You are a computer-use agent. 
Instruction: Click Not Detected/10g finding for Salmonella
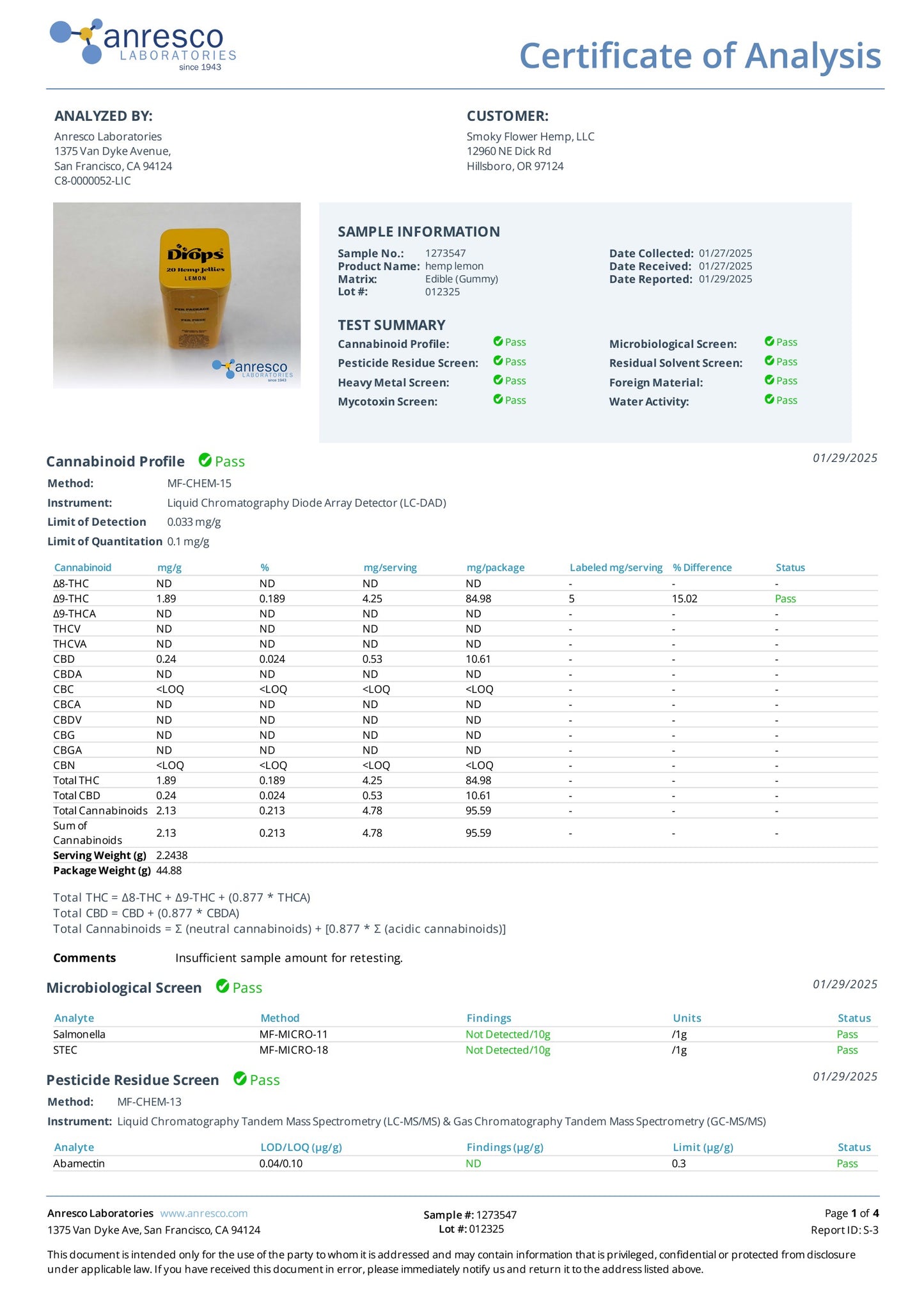(508, 1034)
